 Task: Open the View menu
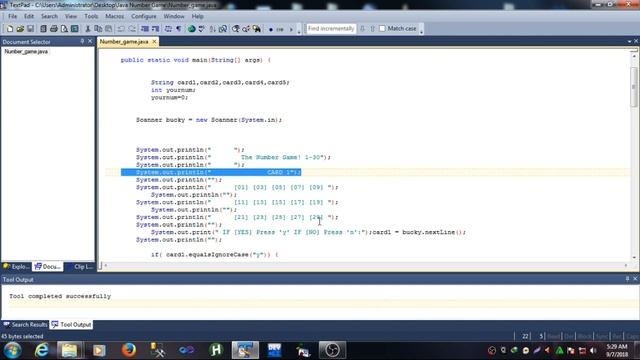tap(71, 16)
